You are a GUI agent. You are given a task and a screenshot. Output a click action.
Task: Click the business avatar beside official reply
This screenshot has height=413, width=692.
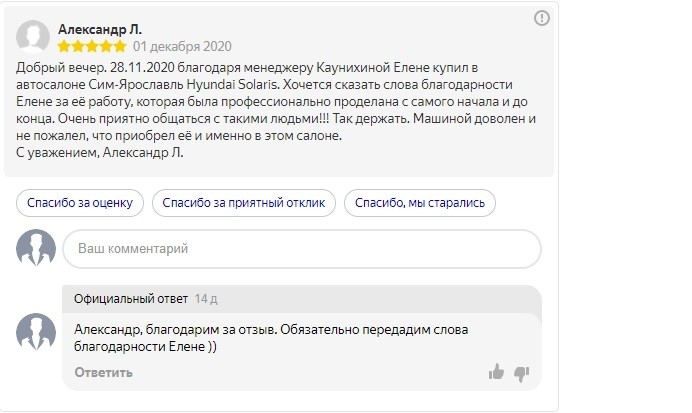(36, 332)
